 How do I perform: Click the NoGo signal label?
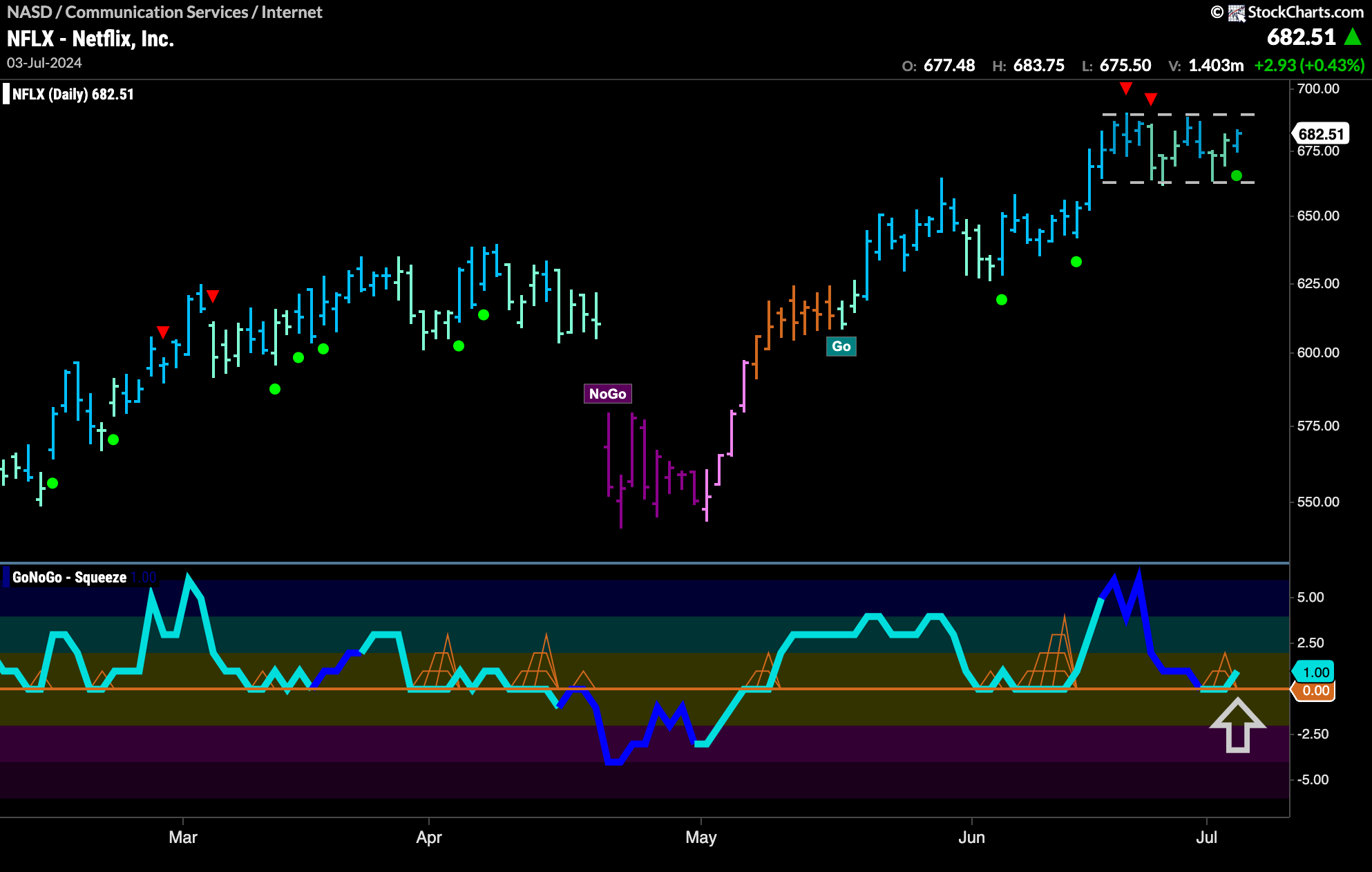click(607, 394)
